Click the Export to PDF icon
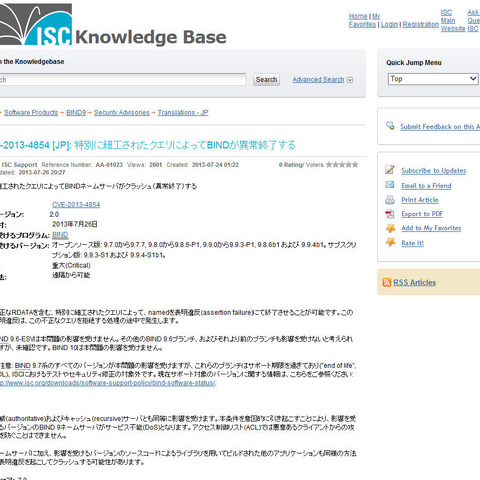This screenshot has width=480, height=480. tap(390, 214)
